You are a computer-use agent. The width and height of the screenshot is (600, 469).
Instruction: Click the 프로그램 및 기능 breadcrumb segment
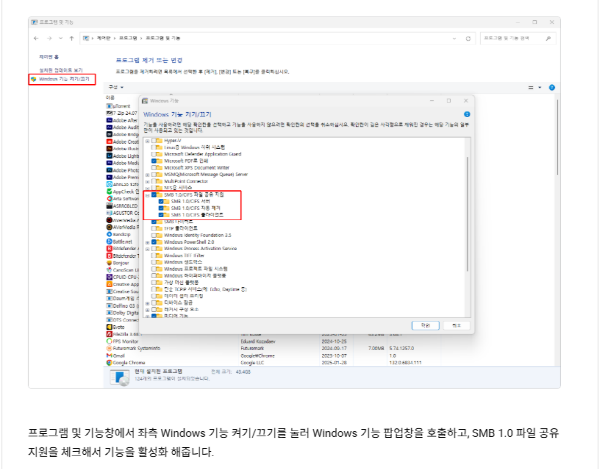tap(163, 38)
